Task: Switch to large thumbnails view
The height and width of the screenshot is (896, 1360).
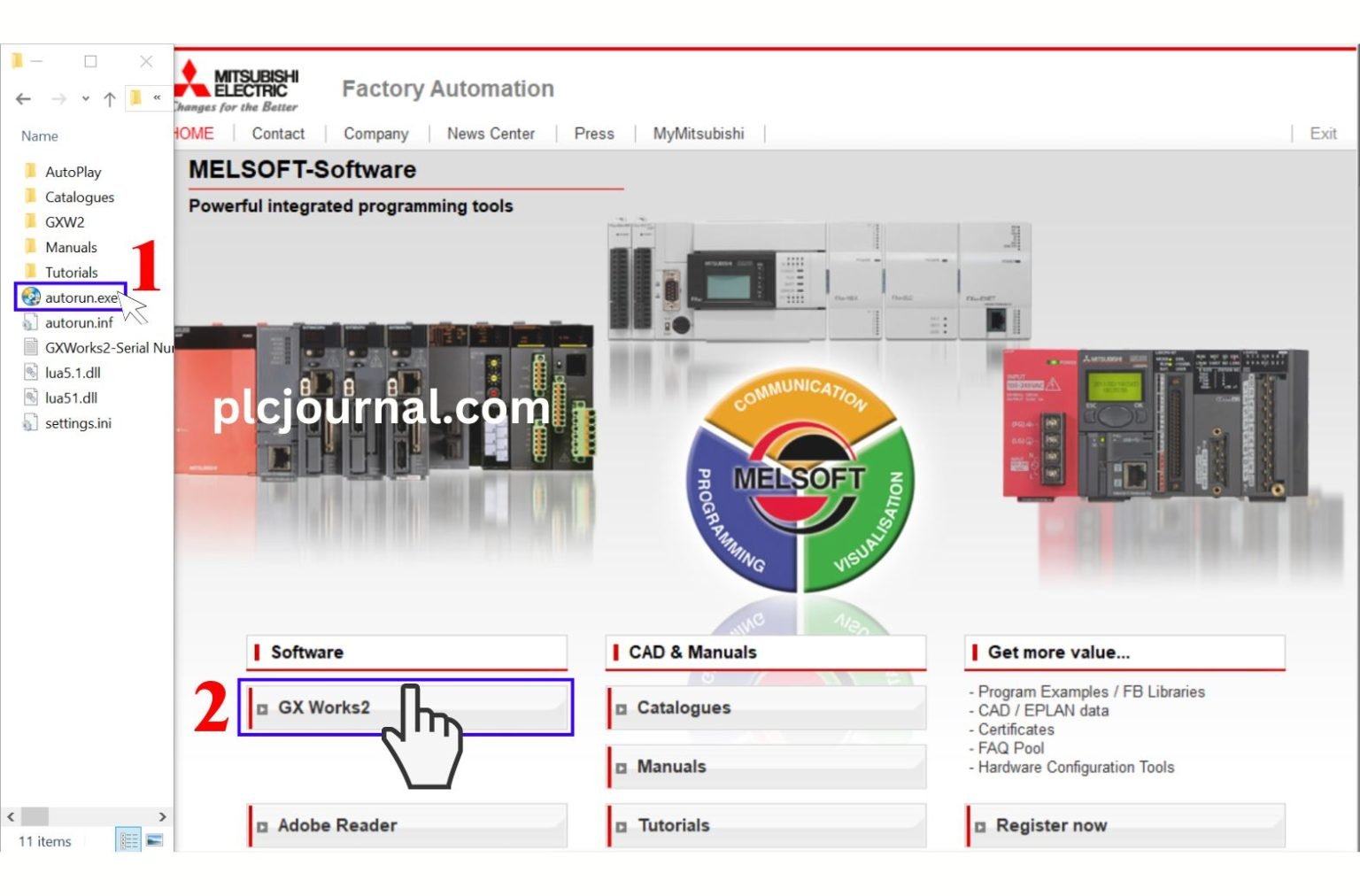Action: coord(154,839)
